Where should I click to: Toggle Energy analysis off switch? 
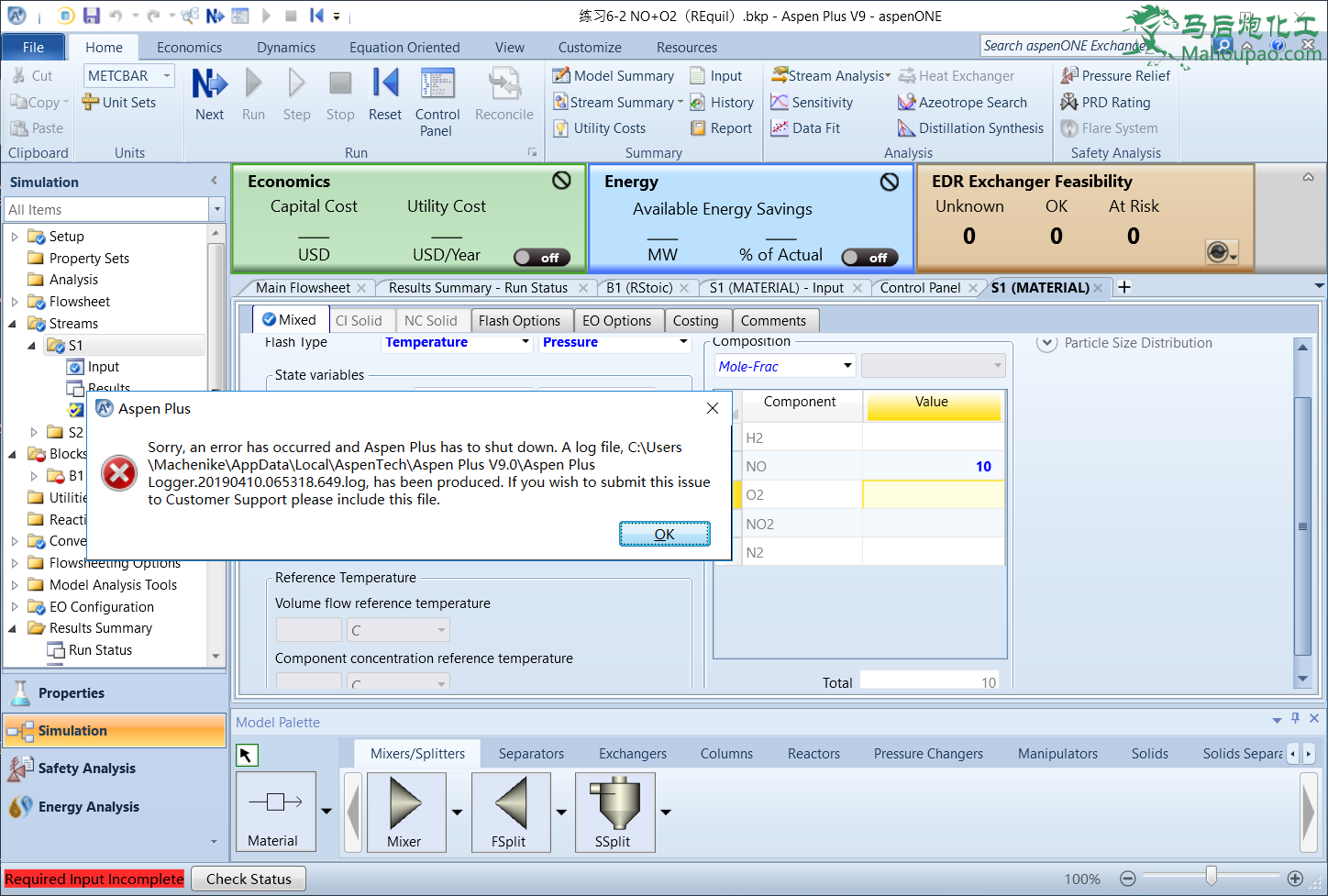(x=869, y=258)
